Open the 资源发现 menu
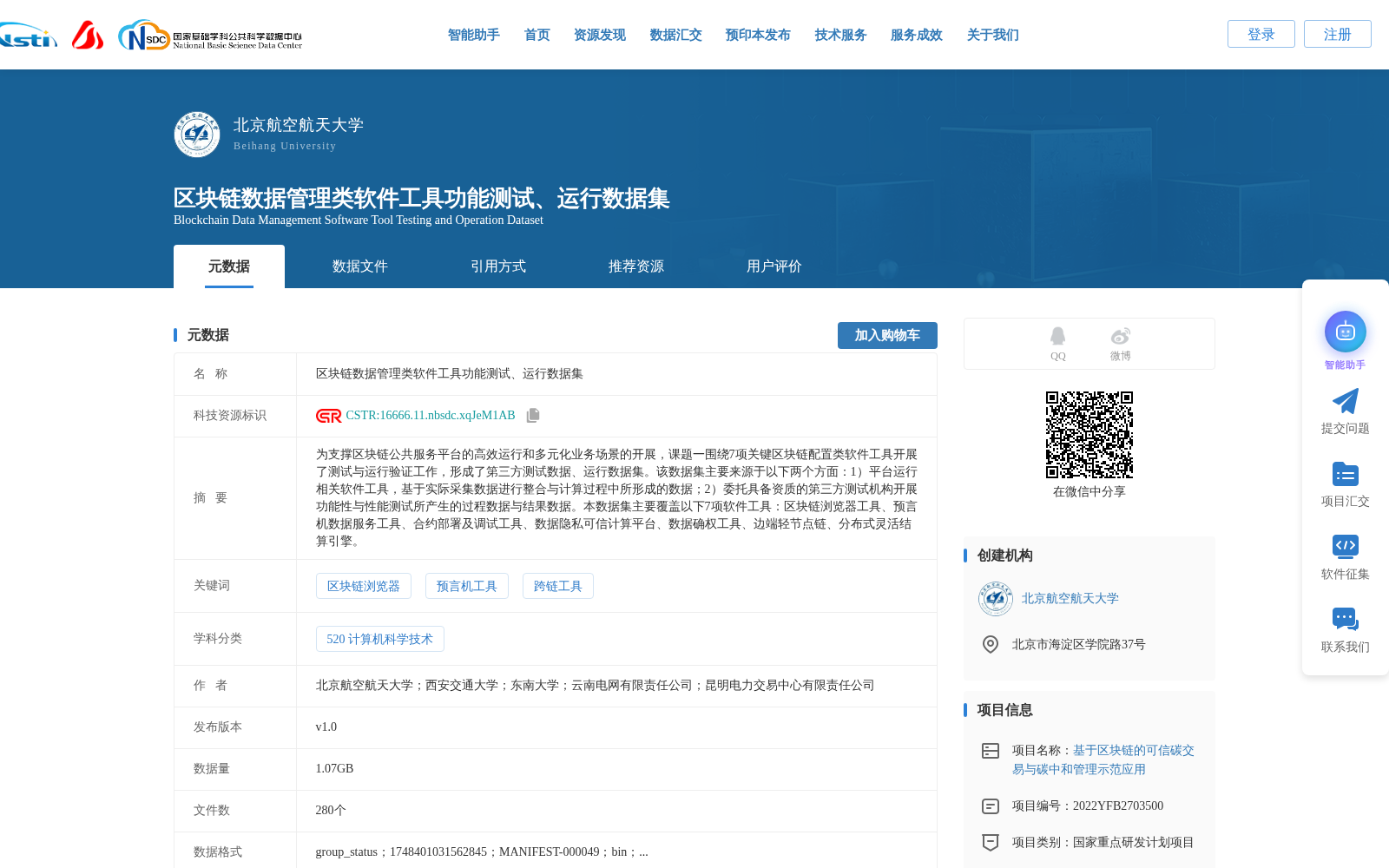1389x868 pixels. [x=600, y=35]
